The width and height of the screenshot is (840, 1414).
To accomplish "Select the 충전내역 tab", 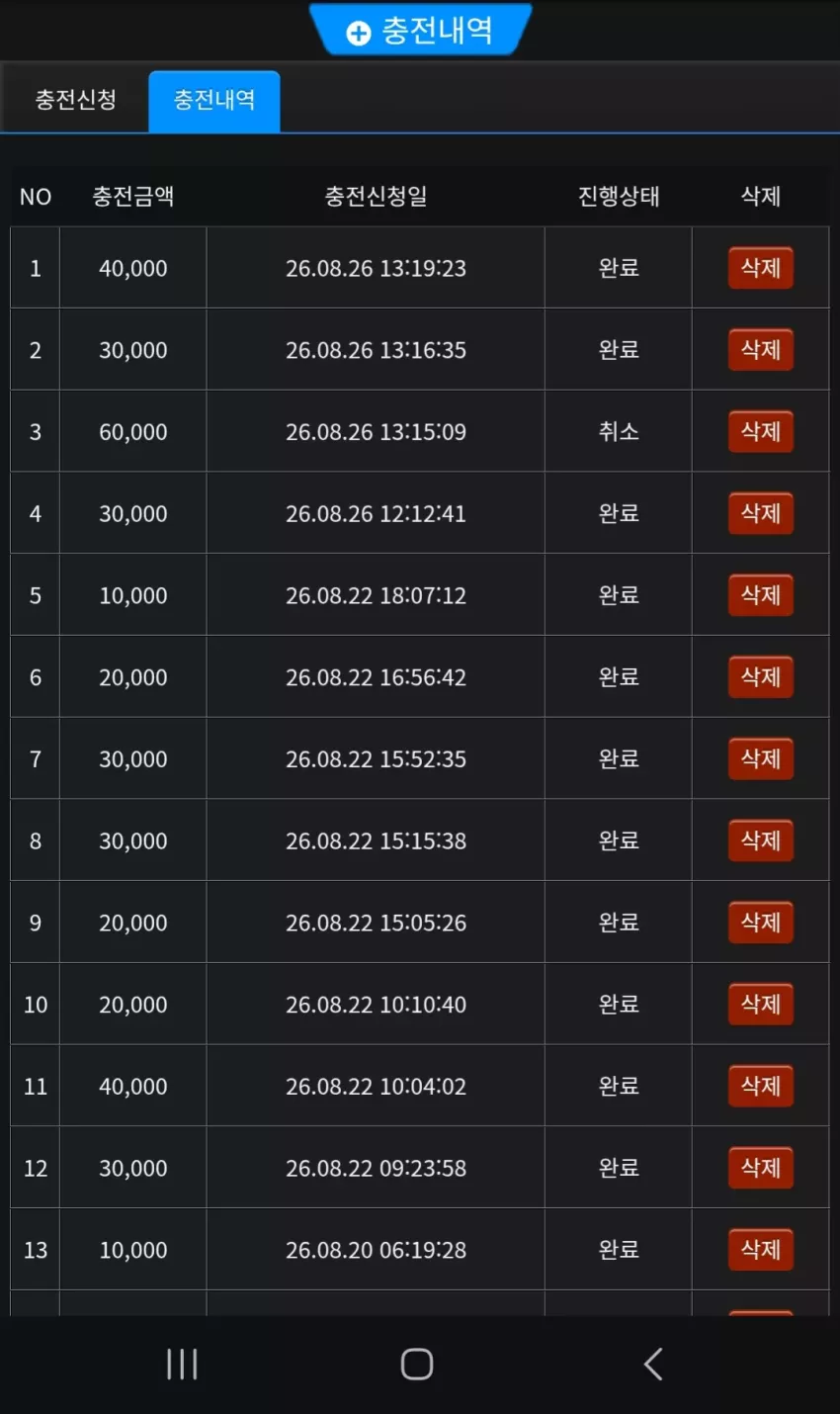I will (x=214, y=100).
